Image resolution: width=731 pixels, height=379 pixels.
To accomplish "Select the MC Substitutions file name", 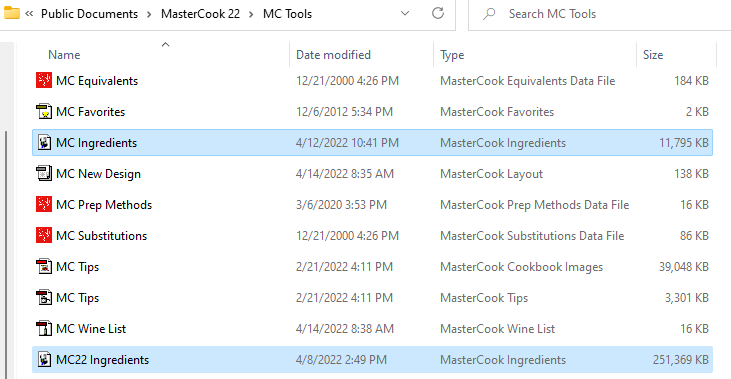I will [x=101, y=236].
